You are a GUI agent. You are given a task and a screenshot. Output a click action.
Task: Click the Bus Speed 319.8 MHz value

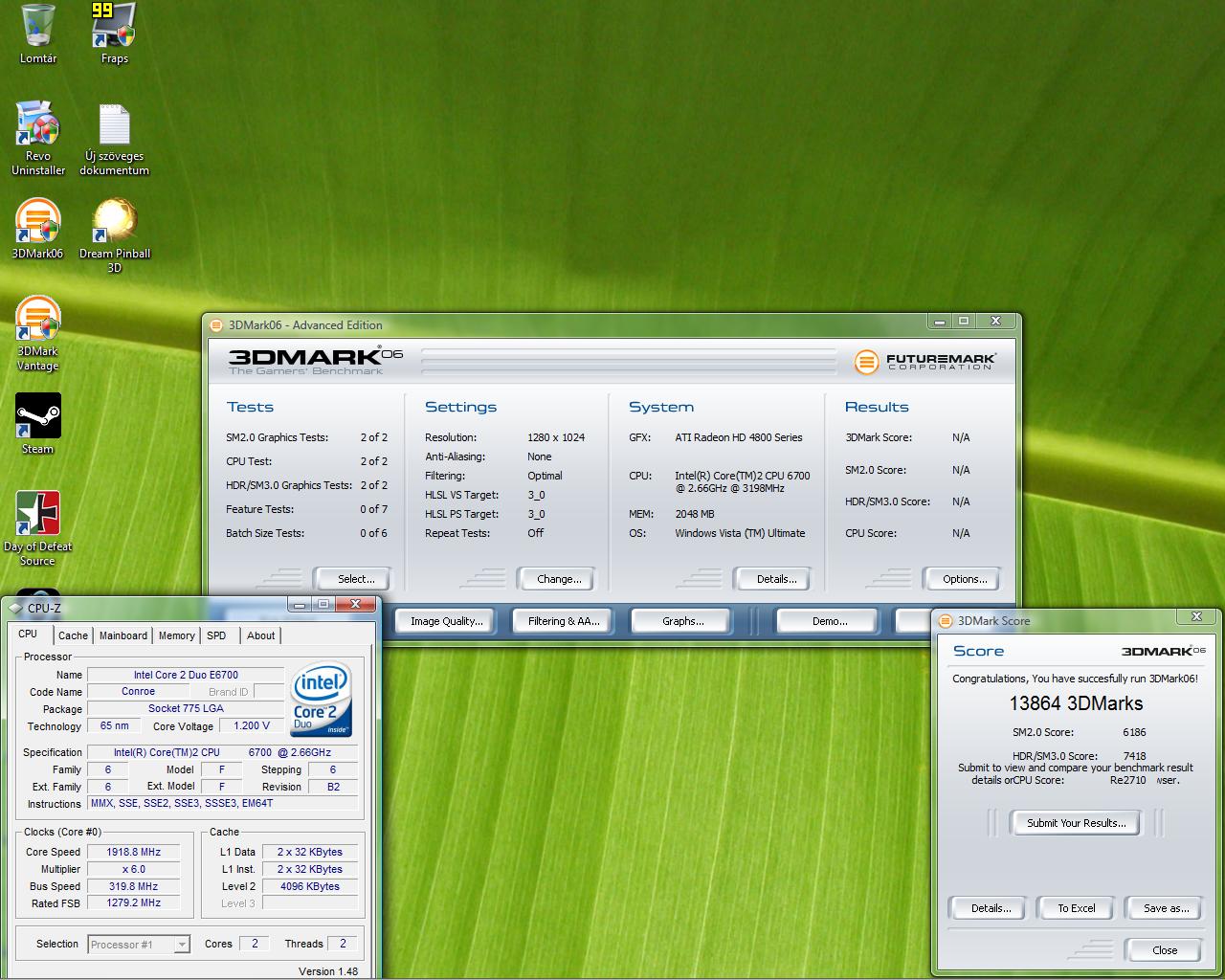tap(133, 886)
